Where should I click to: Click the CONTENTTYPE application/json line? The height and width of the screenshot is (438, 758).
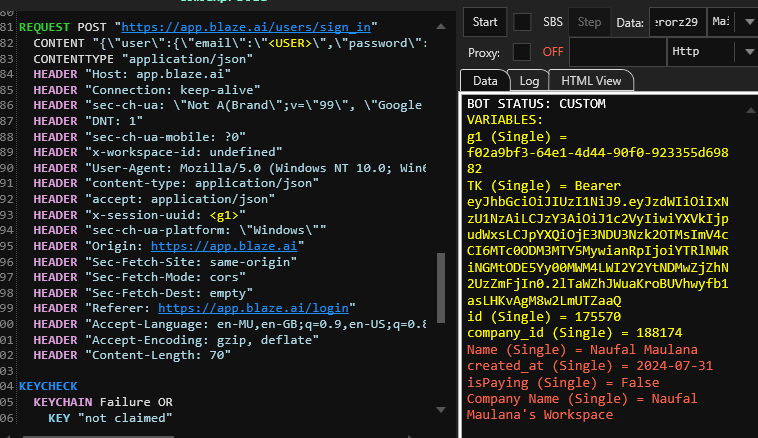143,59
